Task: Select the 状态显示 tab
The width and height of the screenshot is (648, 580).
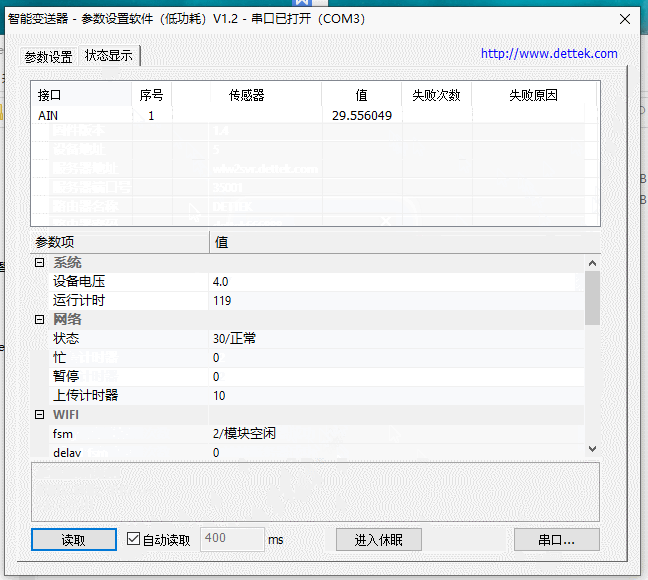Action: tap(109, 56)
